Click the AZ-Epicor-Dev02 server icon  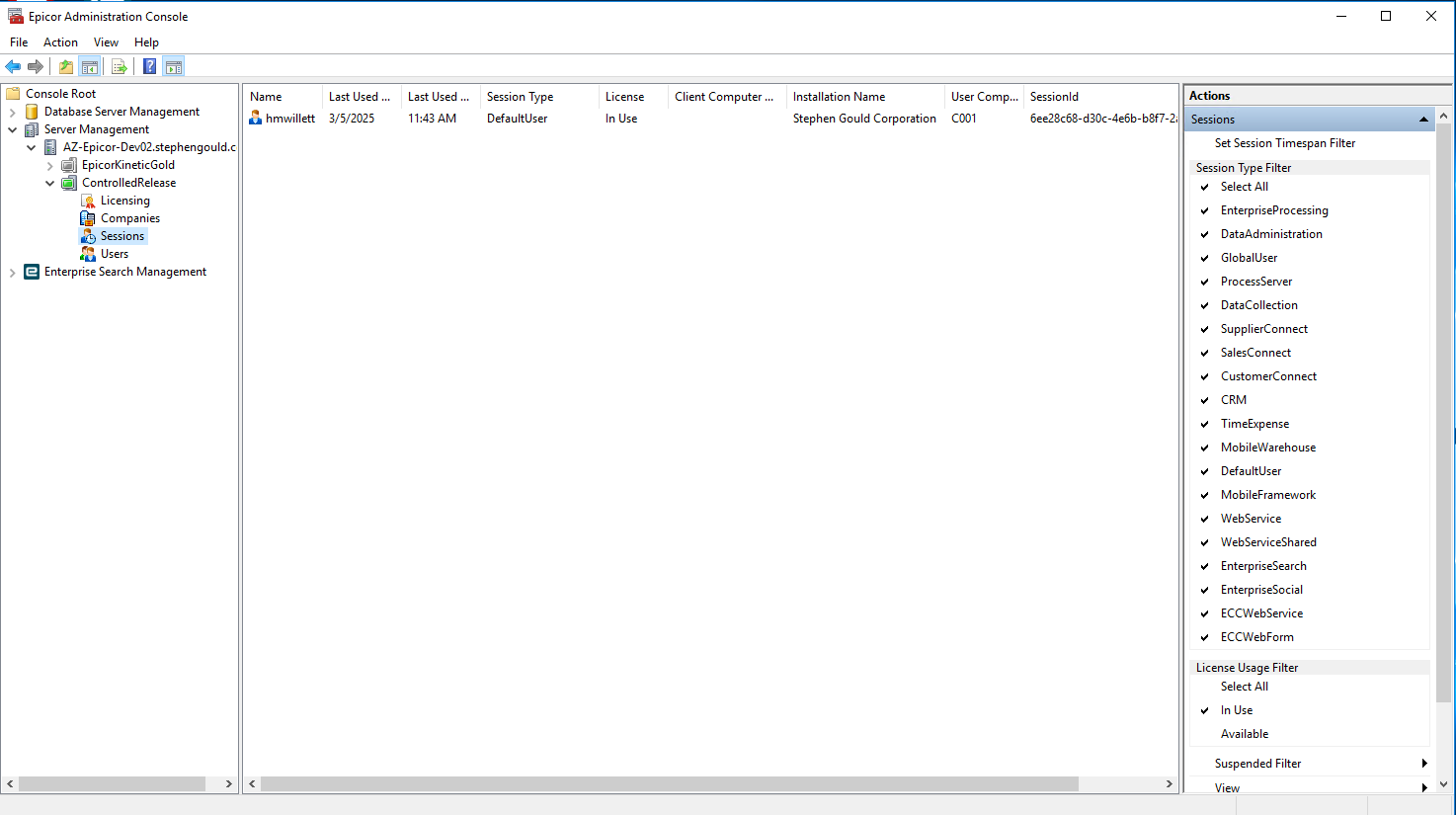pyautogui.click(x=51, y=147)
